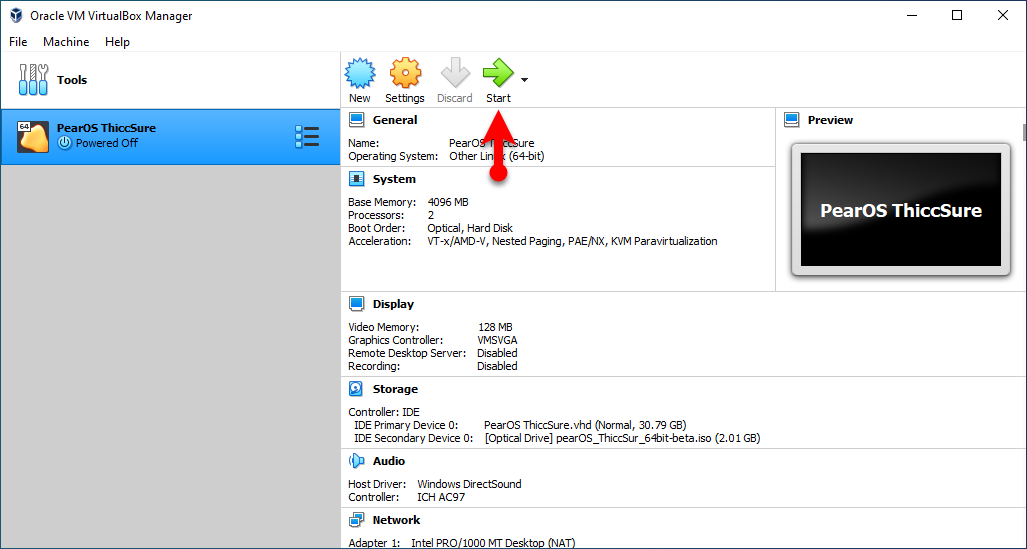
Task: Close the VirtualBox Manager window
Action: click(1003, 15)
